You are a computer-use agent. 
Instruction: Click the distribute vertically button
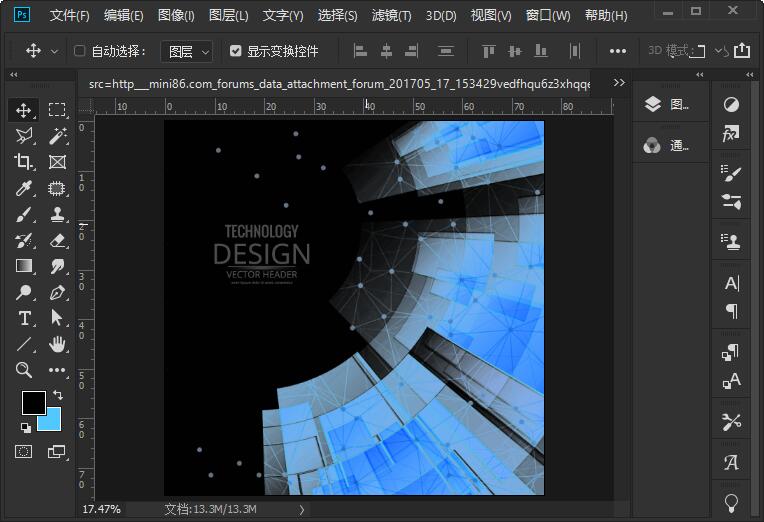445,51
